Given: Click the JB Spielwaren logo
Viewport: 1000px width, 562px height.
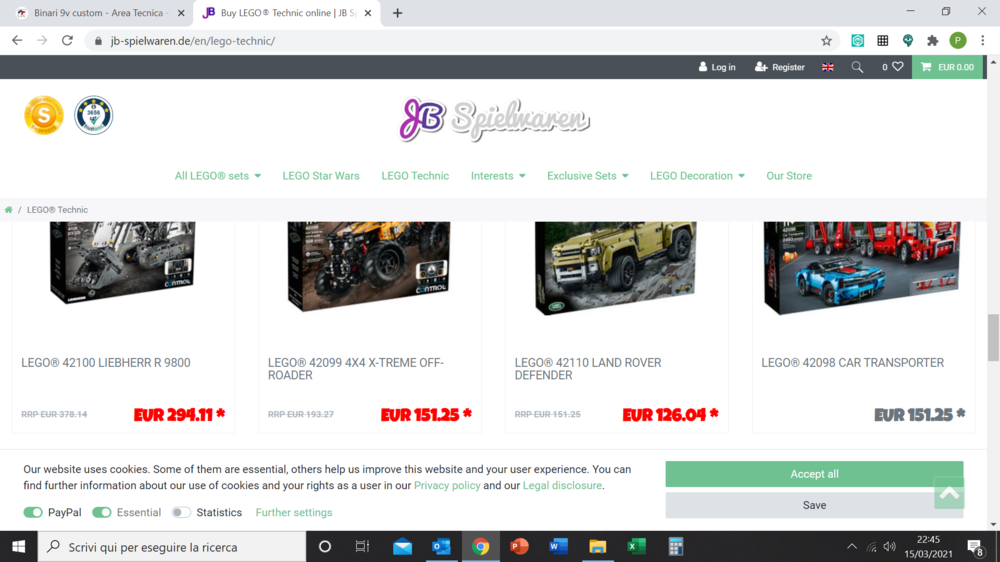Looking at the screenshot, I should click(x=494, y=119).
